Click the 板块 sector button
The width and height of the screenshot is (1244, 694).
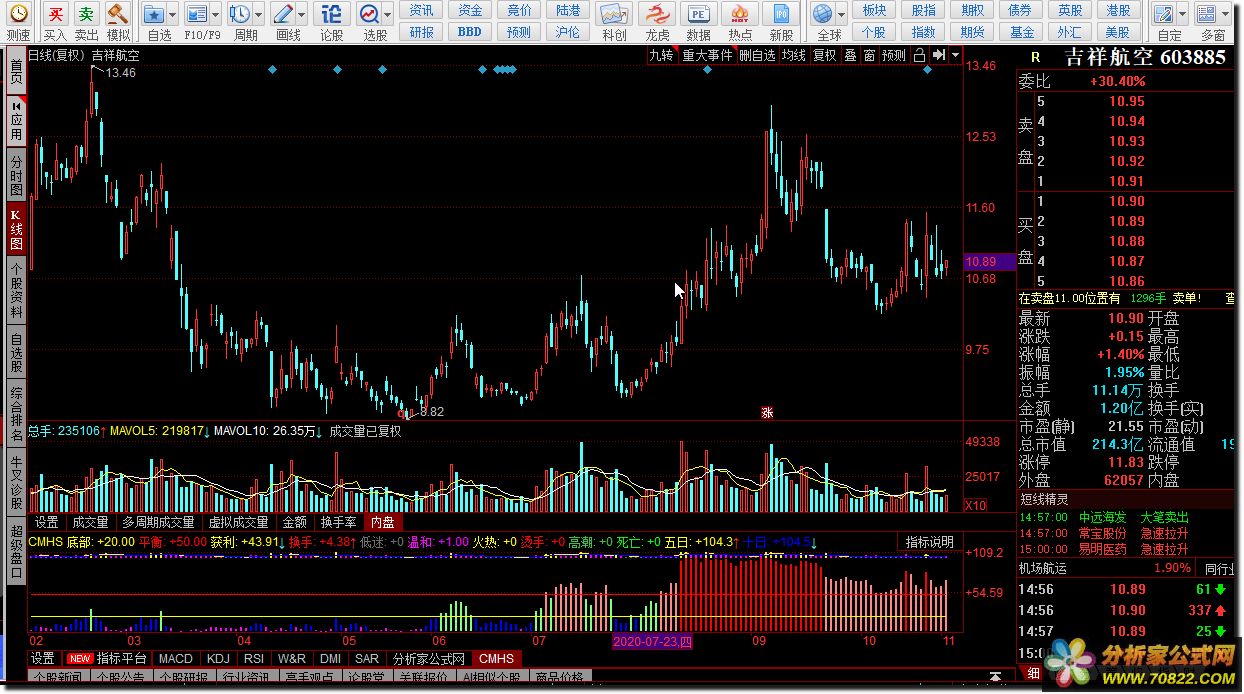tap(874, 10)
